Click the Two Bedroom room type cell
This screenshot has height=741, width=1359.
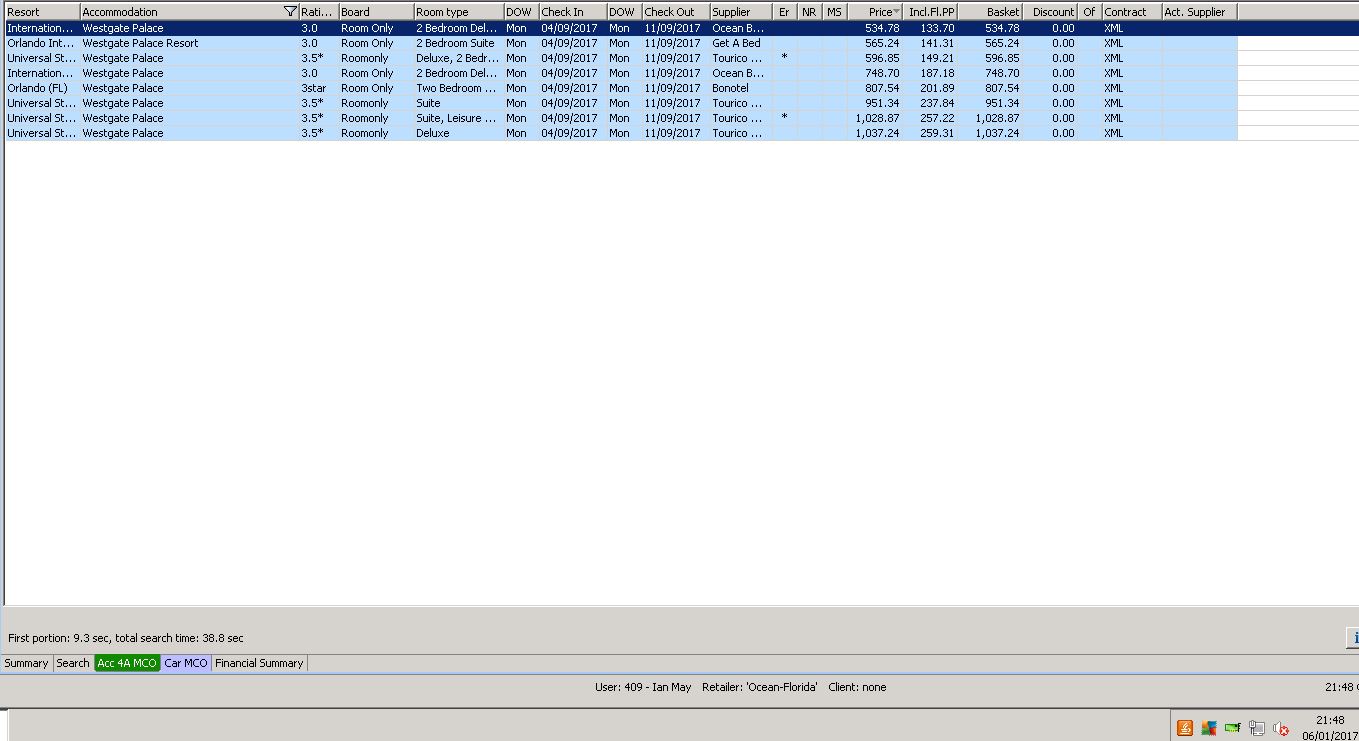tap(459, 88)
